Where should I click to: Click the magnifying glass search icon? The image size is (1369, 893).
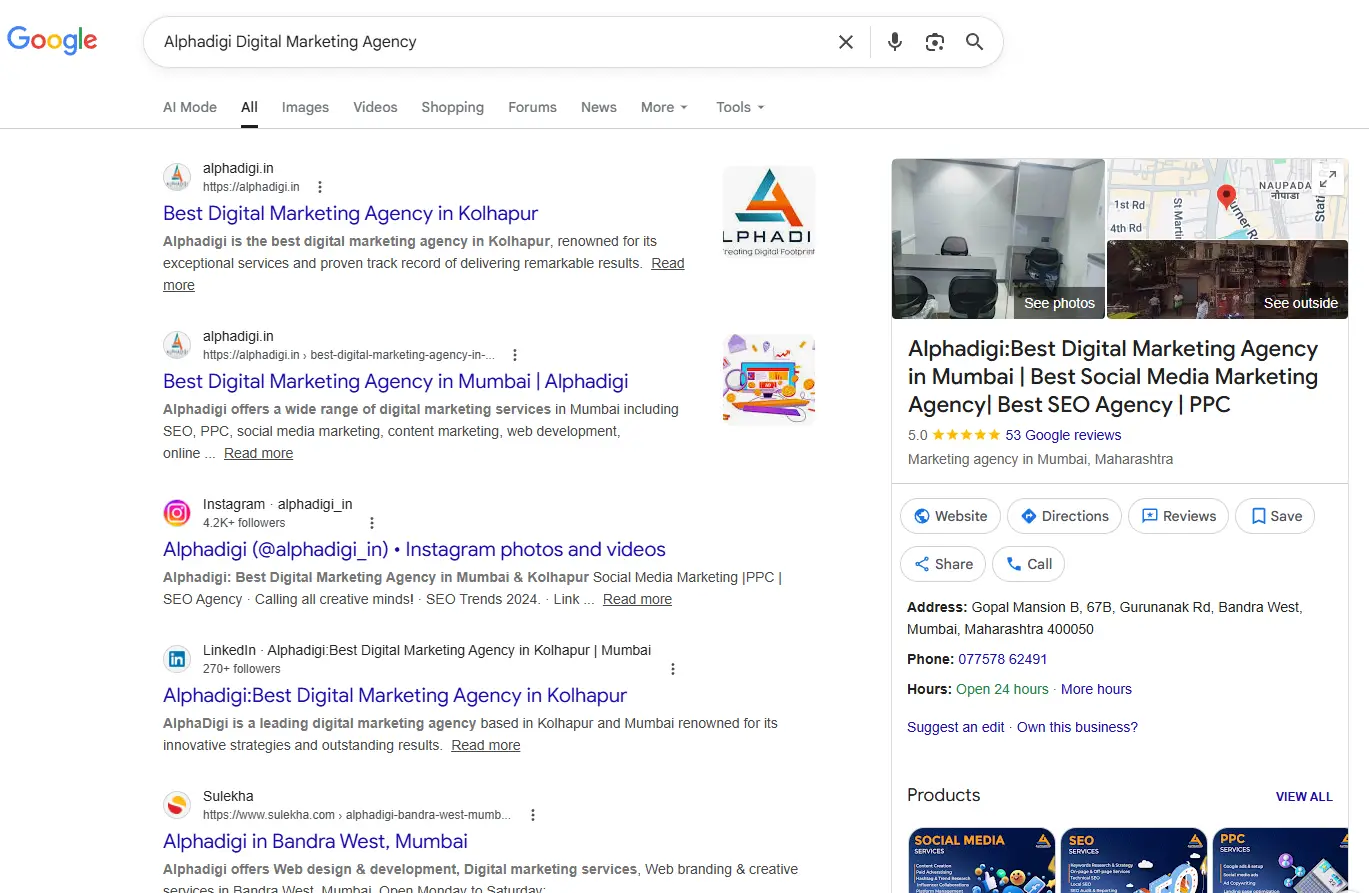point(974,42)
